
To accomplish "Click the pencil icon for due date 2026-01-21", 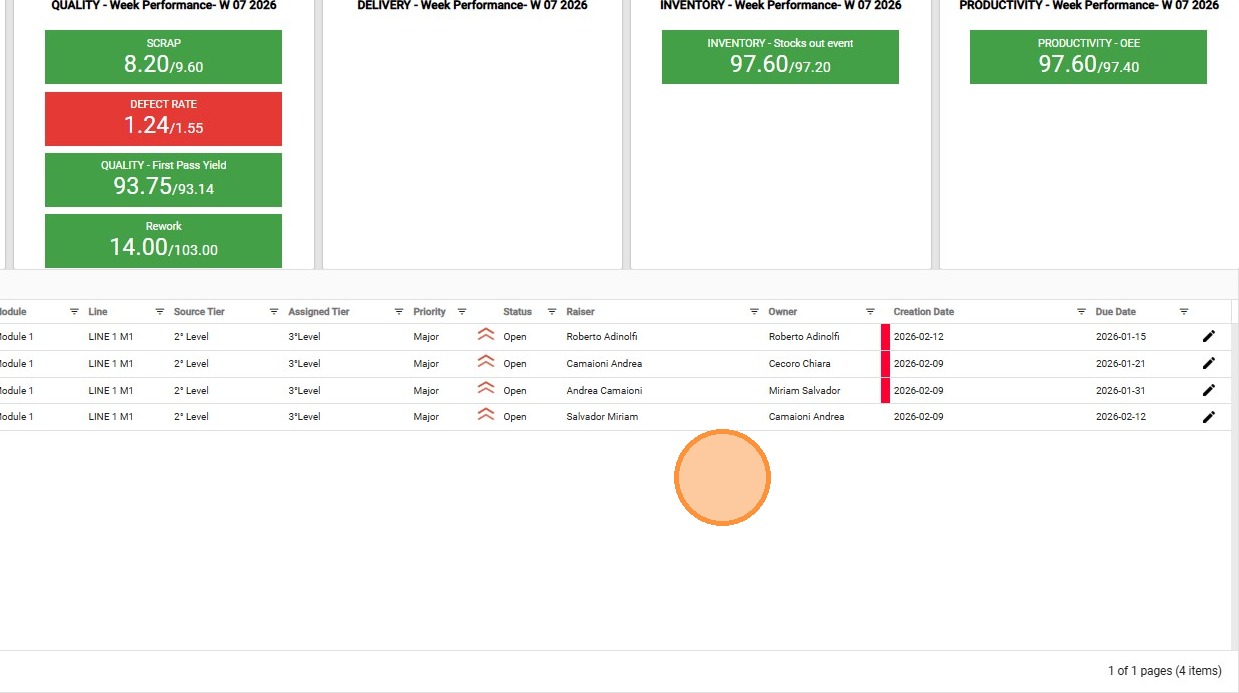I will click(x=1208, y=364).
